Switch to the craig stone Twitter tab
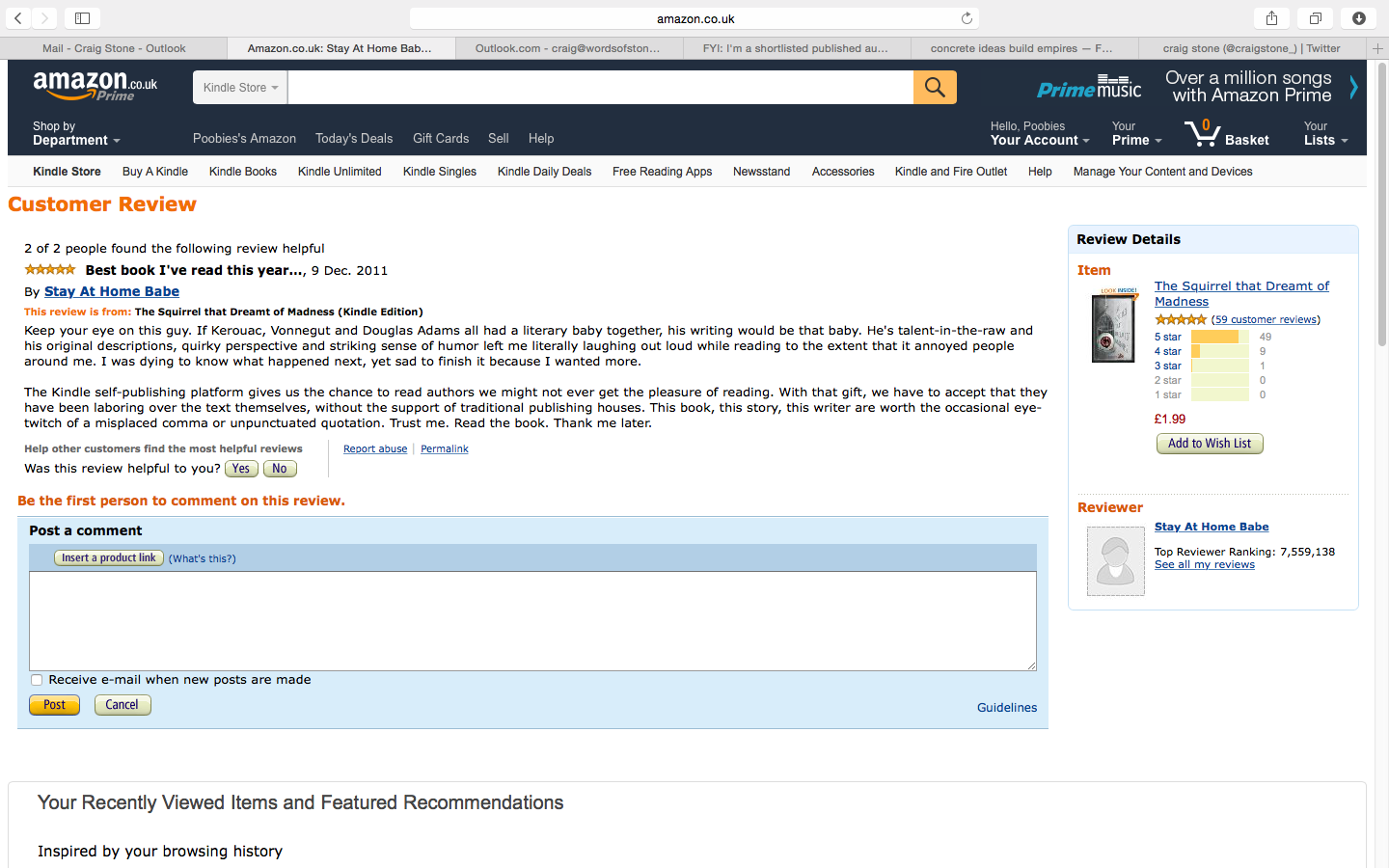The width and height of the screenshot is (1389, 868). (1252, 48)
